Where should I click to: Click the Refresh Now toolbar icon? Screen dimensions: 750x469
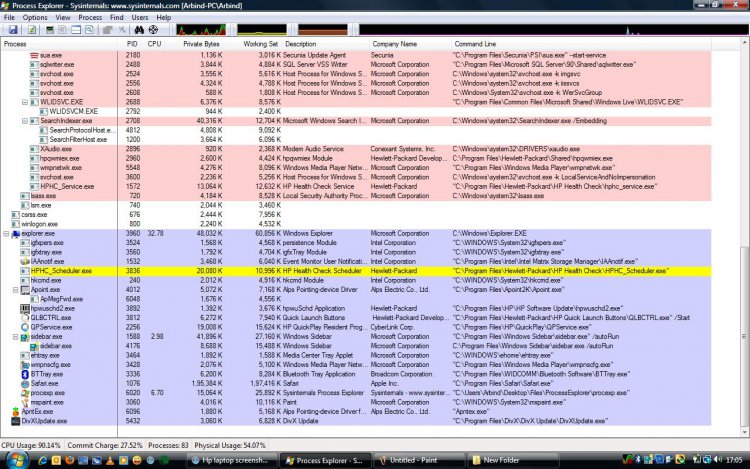(x=32, y=30)
